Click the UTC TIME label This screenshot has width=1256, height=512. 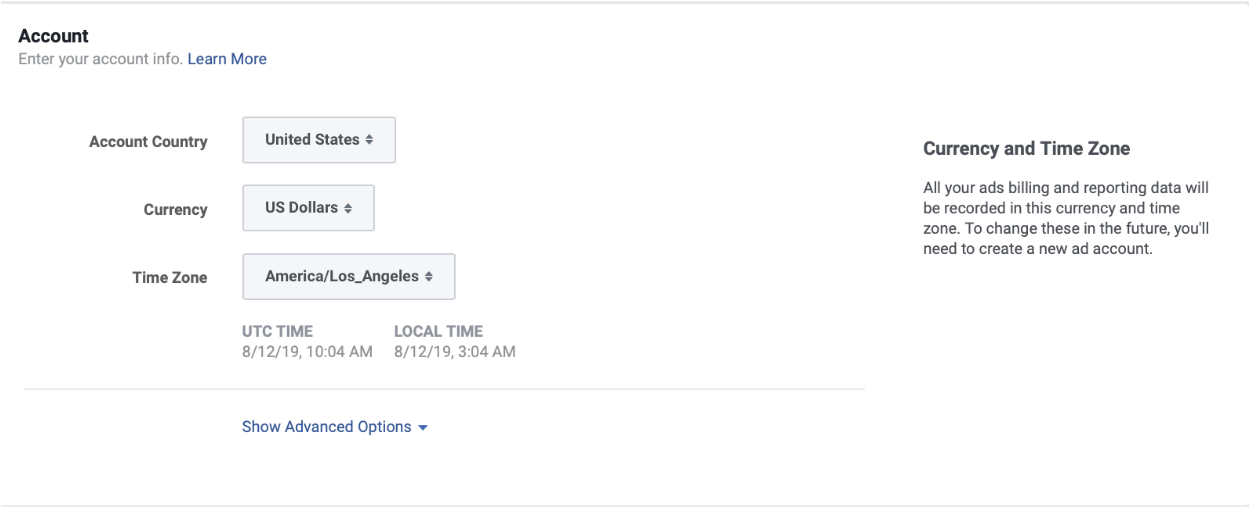pos(277,331)
